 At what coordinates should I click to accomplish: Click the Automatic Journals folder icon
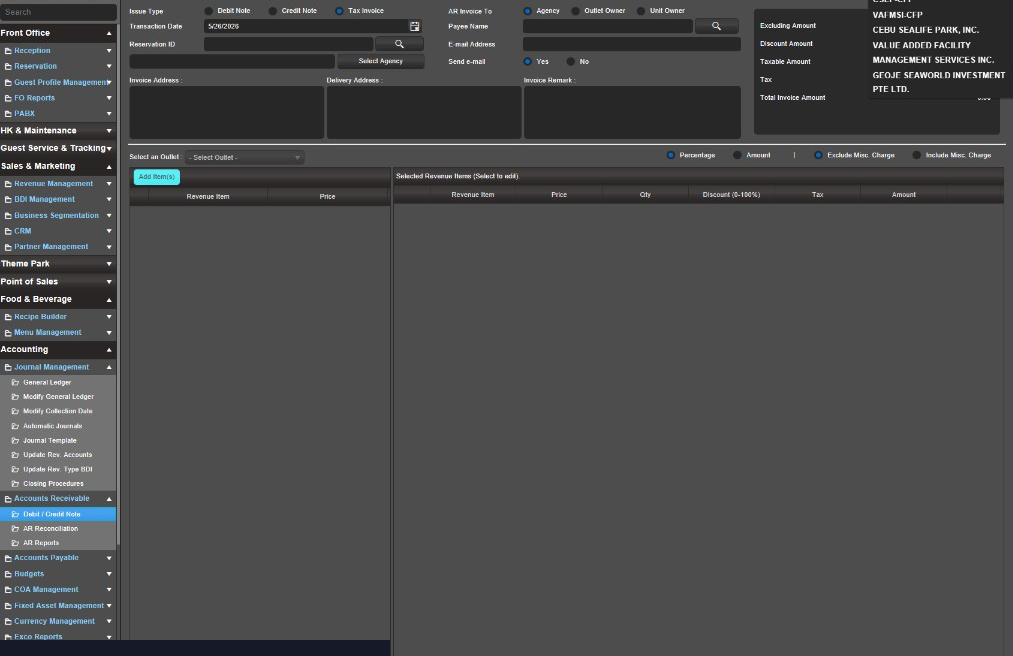[x=16, y=426]
